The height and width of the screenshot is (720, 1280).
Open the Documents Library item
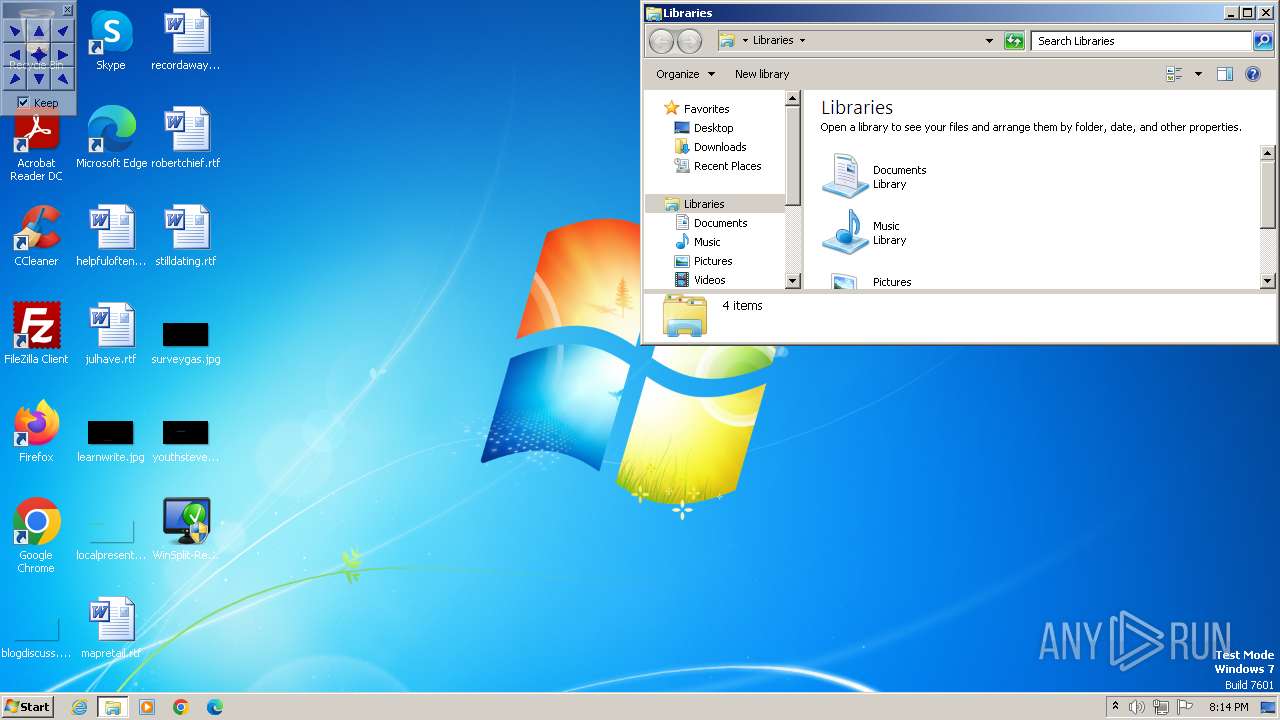(x=875, y=176)
